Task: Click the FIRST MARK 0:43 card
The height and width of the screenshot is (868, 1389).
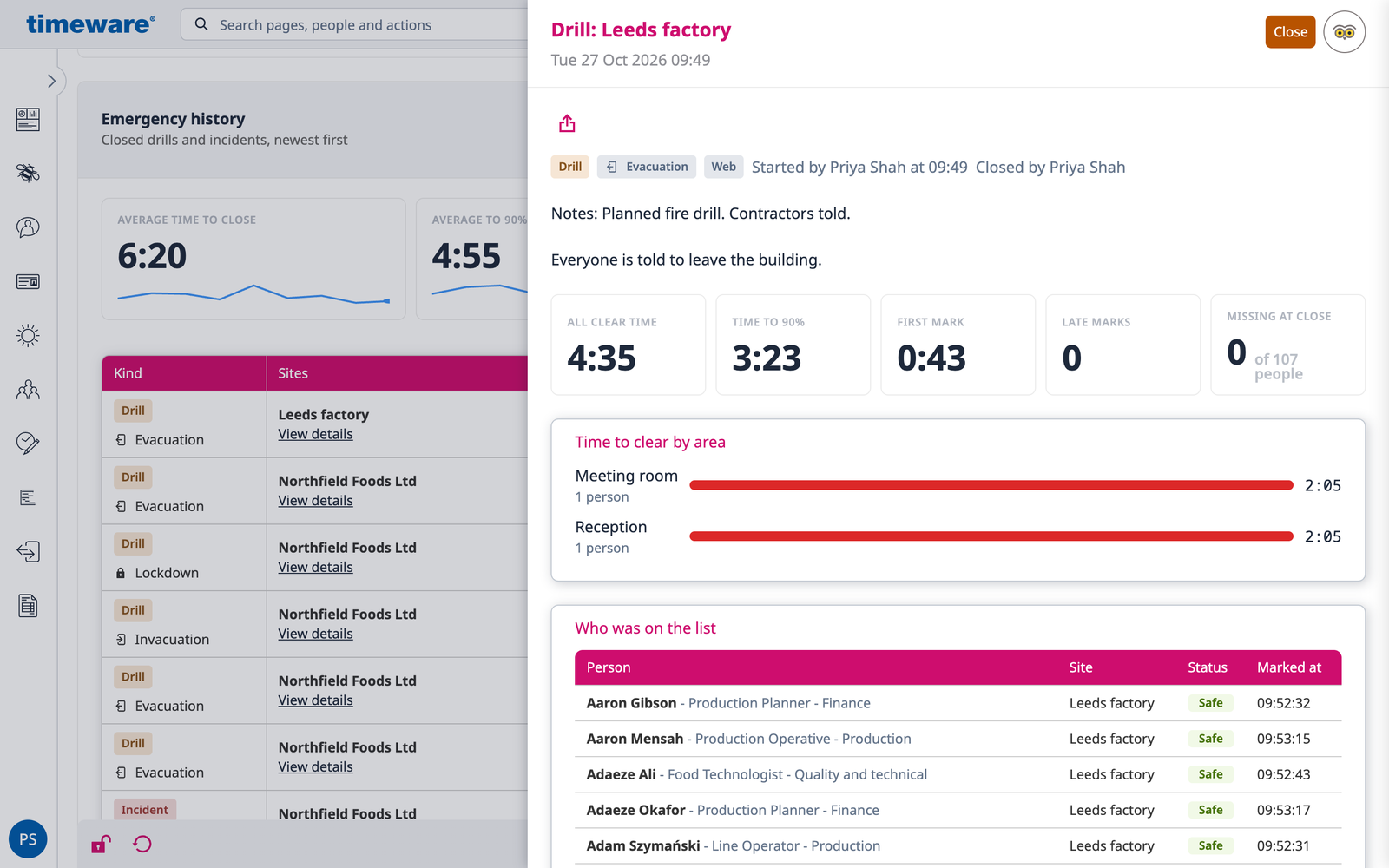Action: point(958,345)
